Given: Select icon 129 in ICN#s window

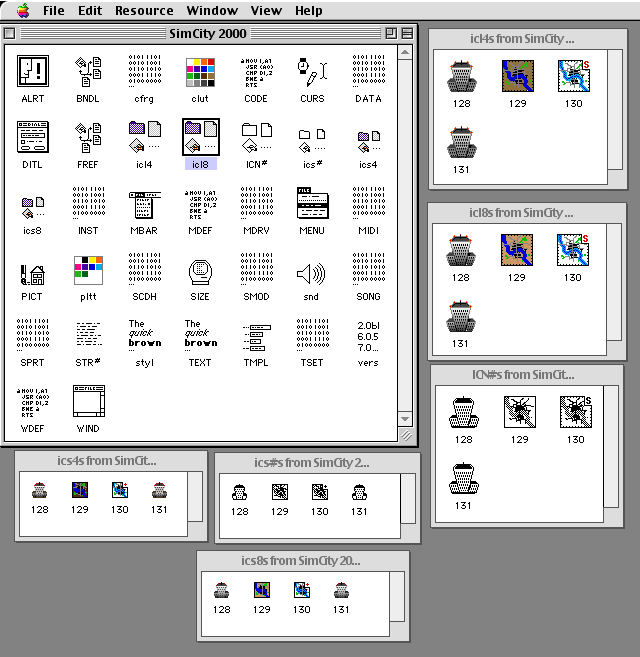Looking at the screenshot, I should [520, 412].
